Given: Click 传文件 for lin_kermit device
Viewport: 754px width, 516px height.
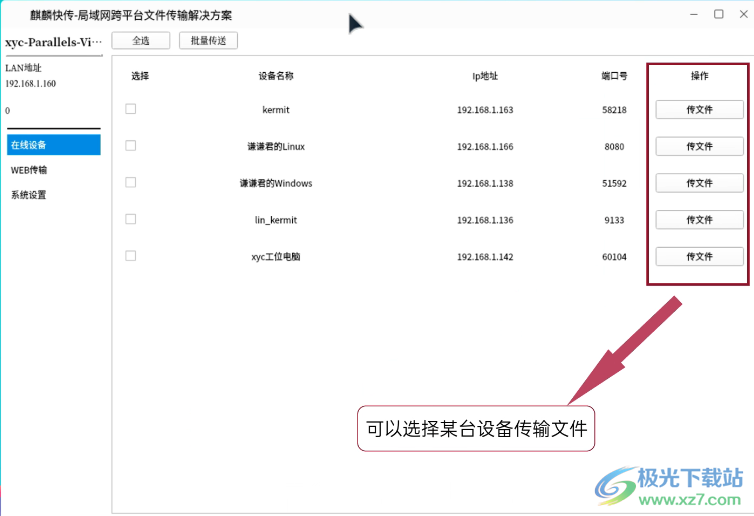Looking at the screenshot, I should [x=699, y=220].
